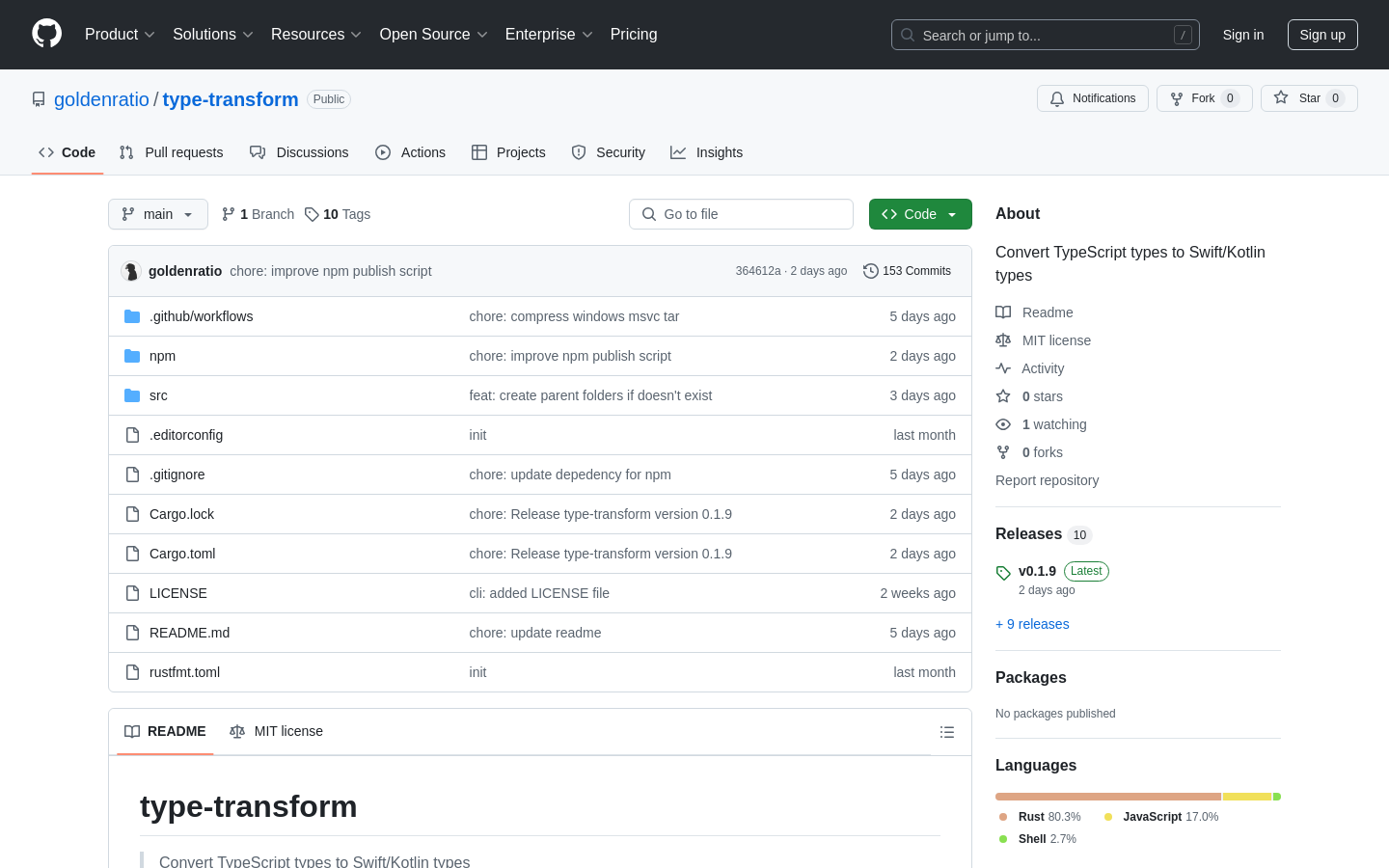Switch to the Actions tab
Viewport: 1389px width, 868px height.
411,152
